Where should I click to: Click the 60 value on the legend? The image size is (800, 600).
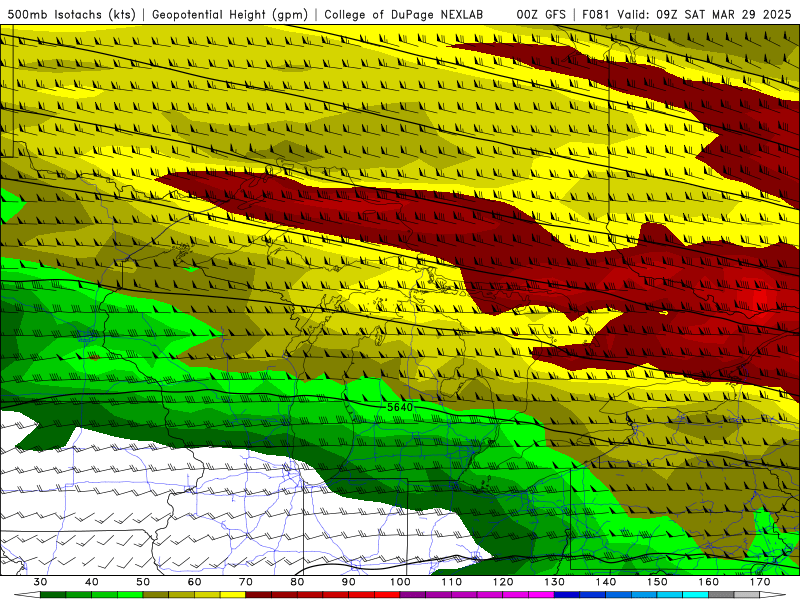click(x=194, y=582)
